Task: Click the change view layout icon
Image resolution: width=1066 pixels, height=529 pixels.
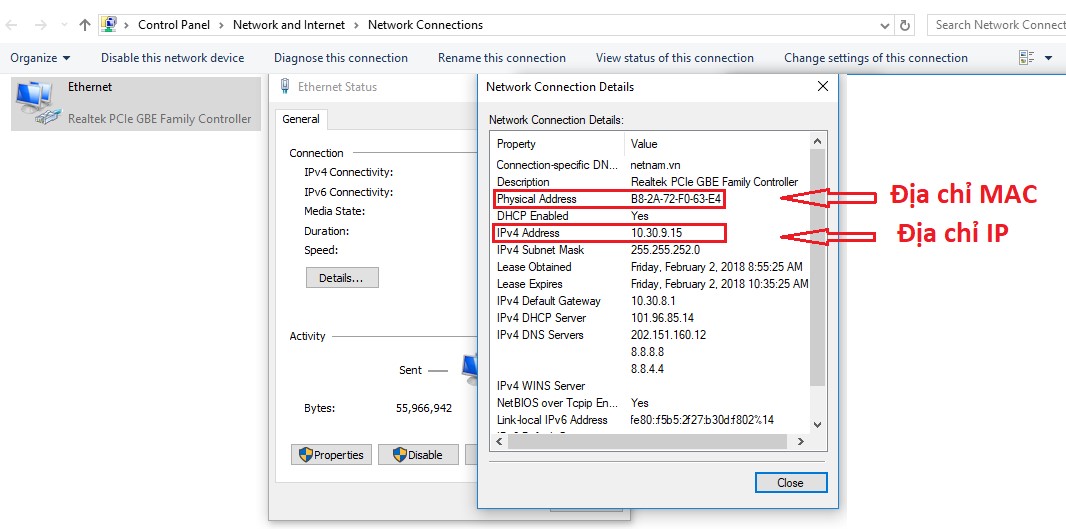Action: point(1025,58)
